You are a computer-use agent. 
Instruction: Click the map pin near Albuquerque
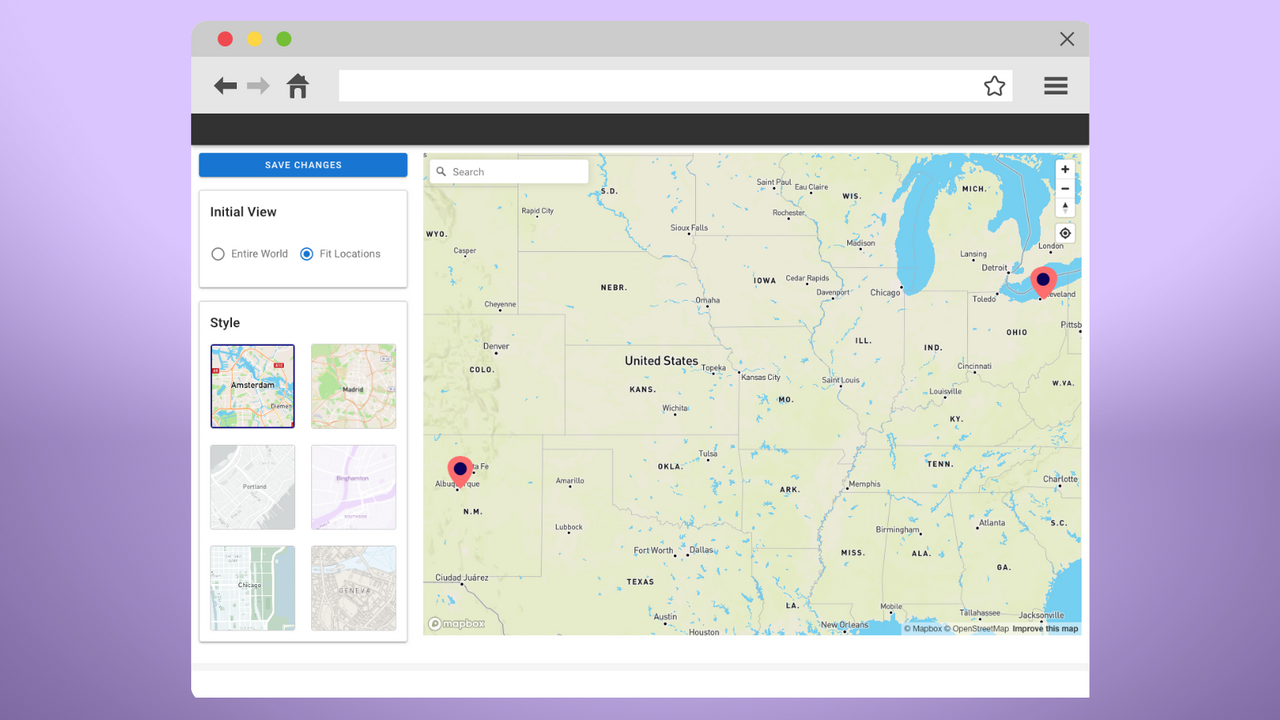coord(459,468)
